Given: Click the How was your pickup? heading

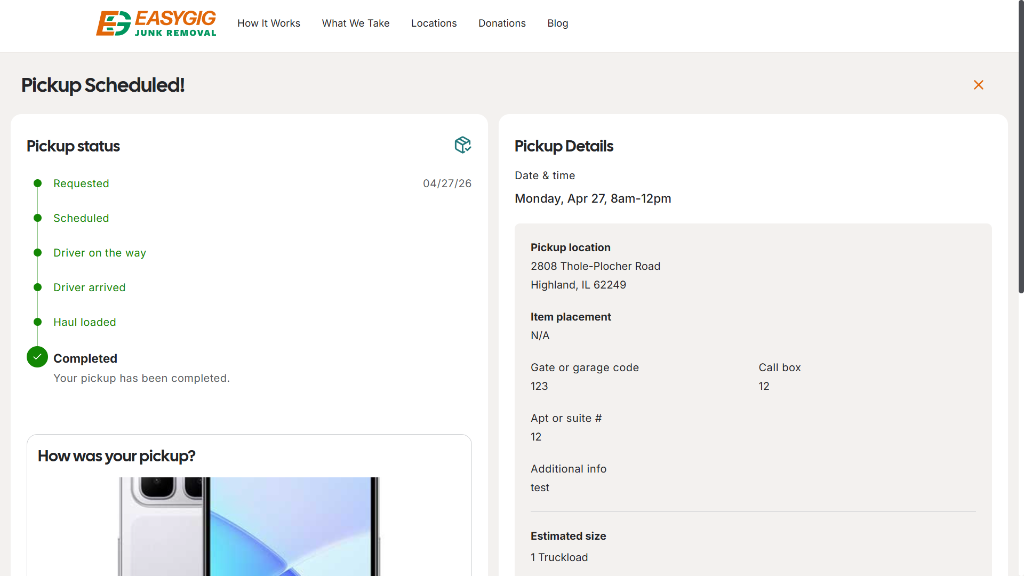Looking at the screenshot, I should (116, 456).
